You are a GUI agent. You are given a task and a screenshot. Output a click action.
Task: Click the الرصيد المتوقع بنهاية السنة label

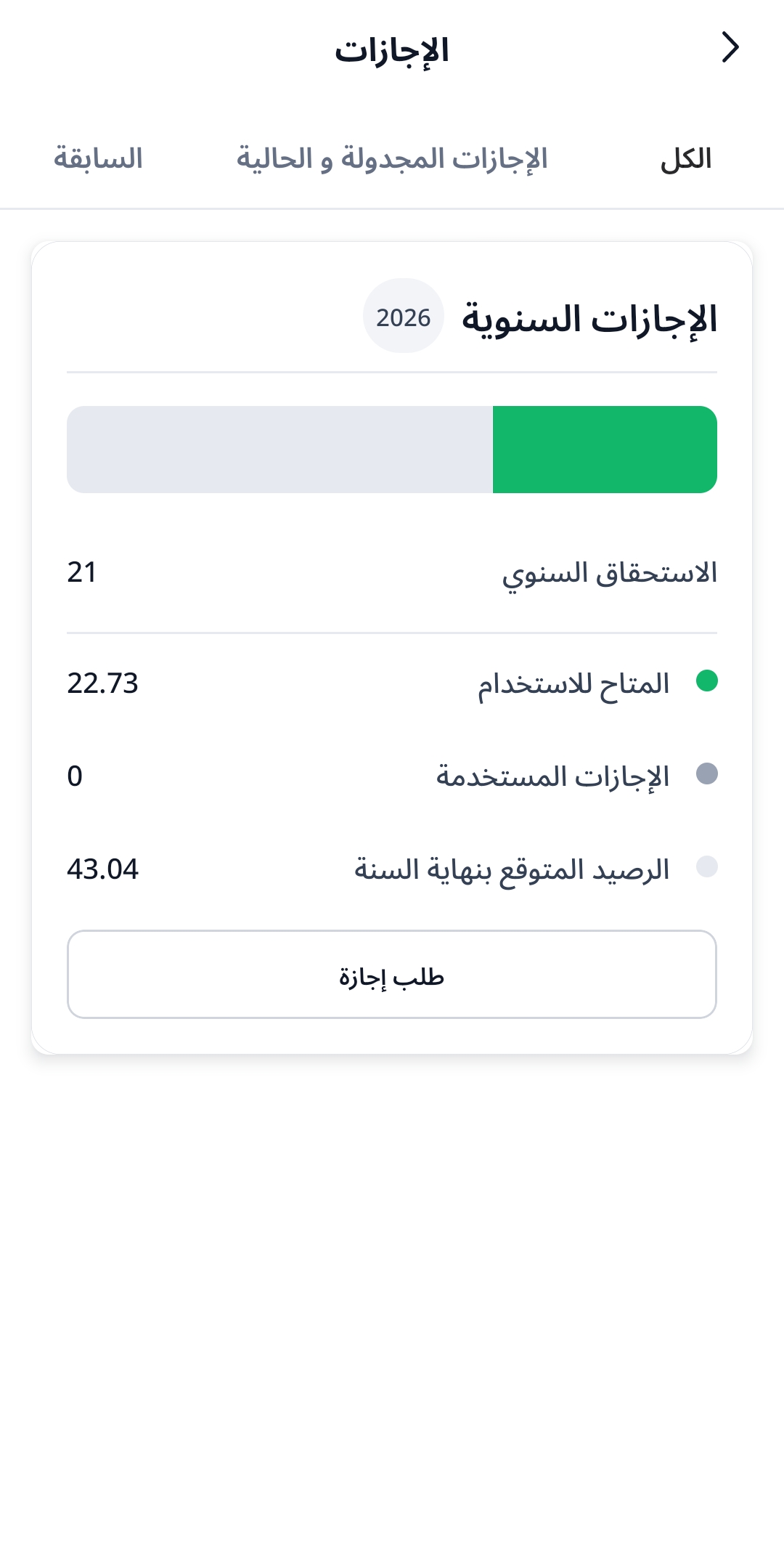point(512,869)
